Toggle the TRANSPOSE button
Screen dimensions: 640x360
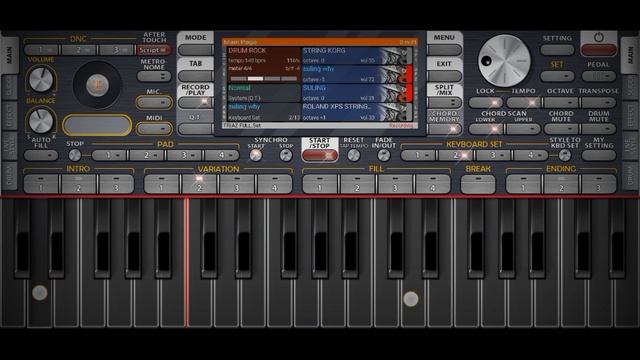click(x=598, y=102)
